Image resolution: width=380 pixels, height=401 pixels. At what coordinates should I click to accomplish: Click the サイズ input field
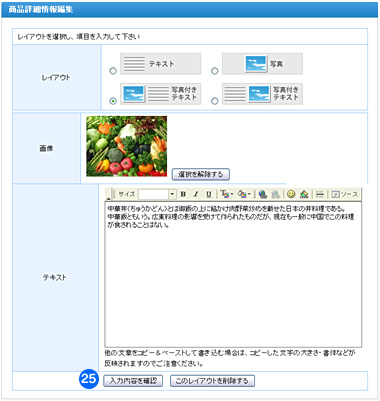pyautogui.click(x=154, y=194)
